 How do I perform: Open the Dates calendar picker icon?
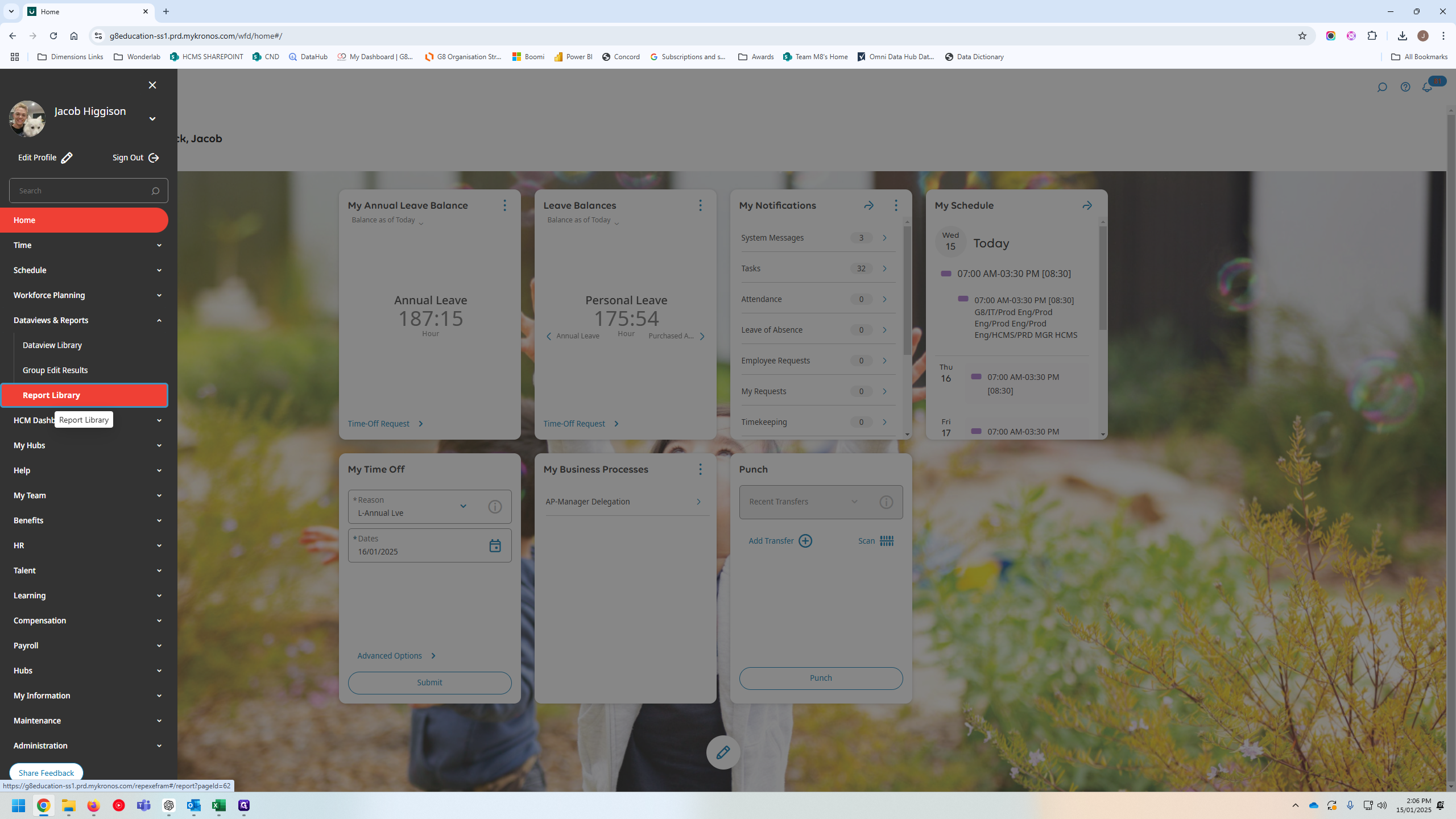click(x=495, y=545)
